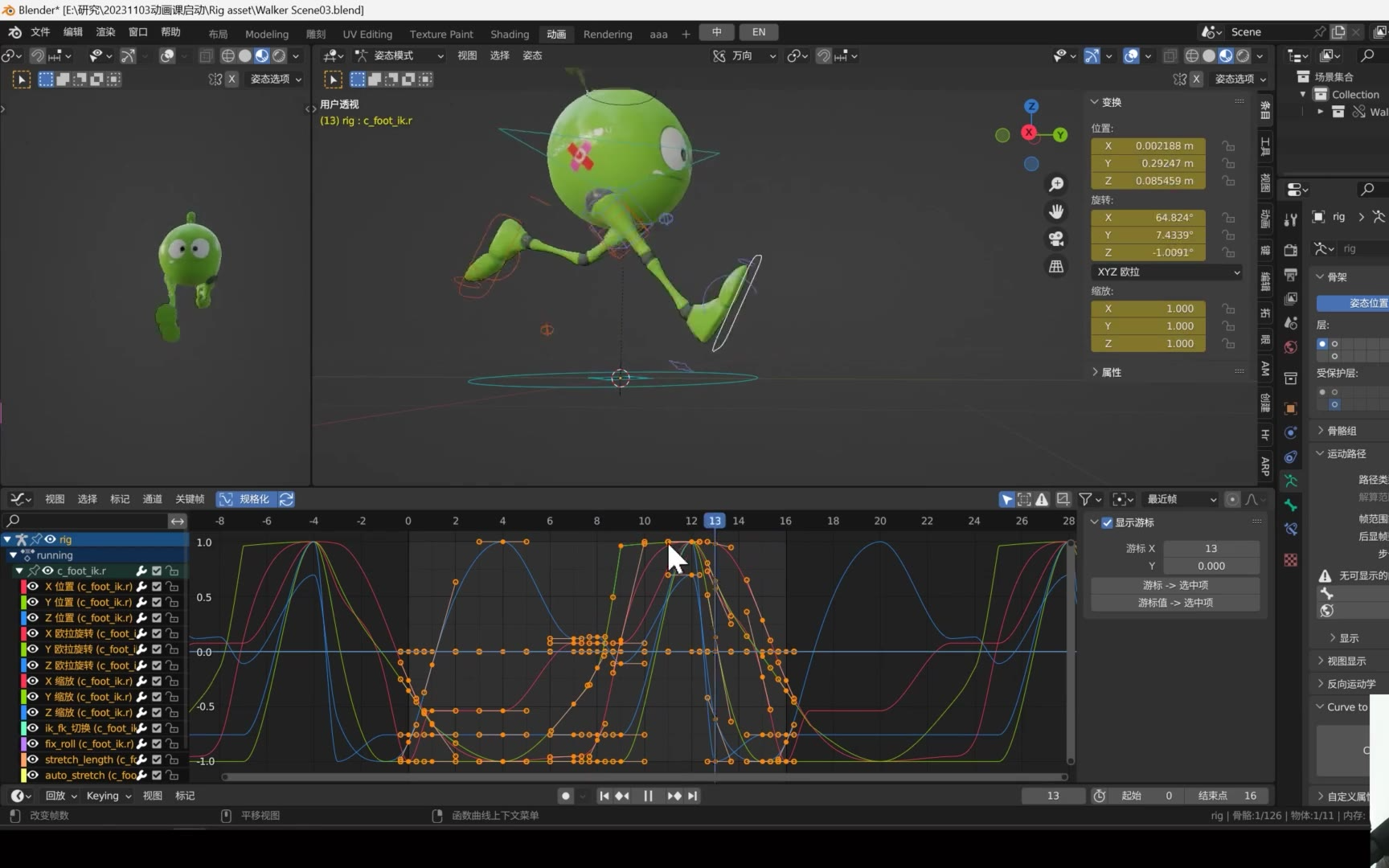Click the Blender logo menu icon
The width and height of the screenshot is (1389, 868).
pos(14,32)
